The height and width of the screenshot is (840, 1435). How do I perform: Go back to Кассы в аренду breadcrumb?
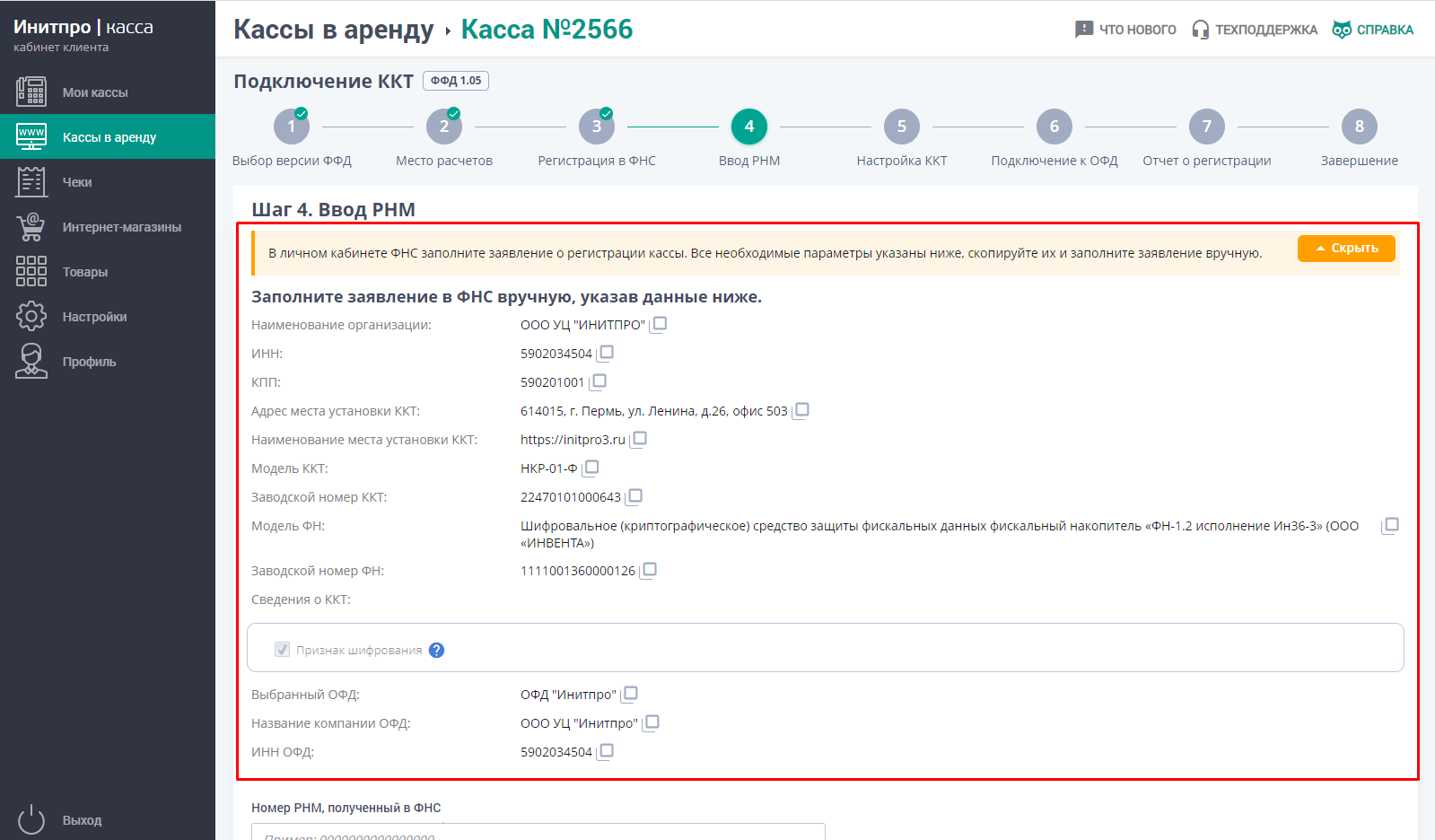click(334, 30)
